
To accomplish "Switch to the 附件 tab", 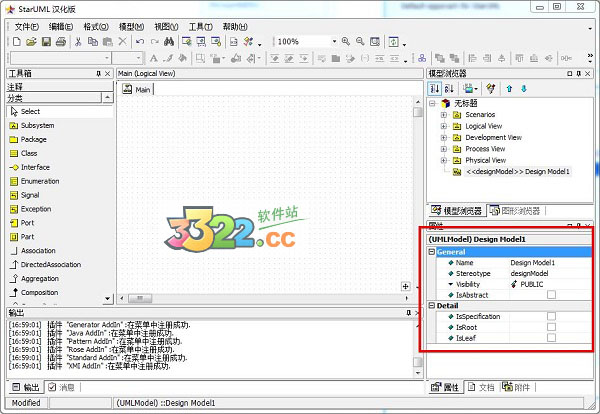I will (x=516, y=387).
